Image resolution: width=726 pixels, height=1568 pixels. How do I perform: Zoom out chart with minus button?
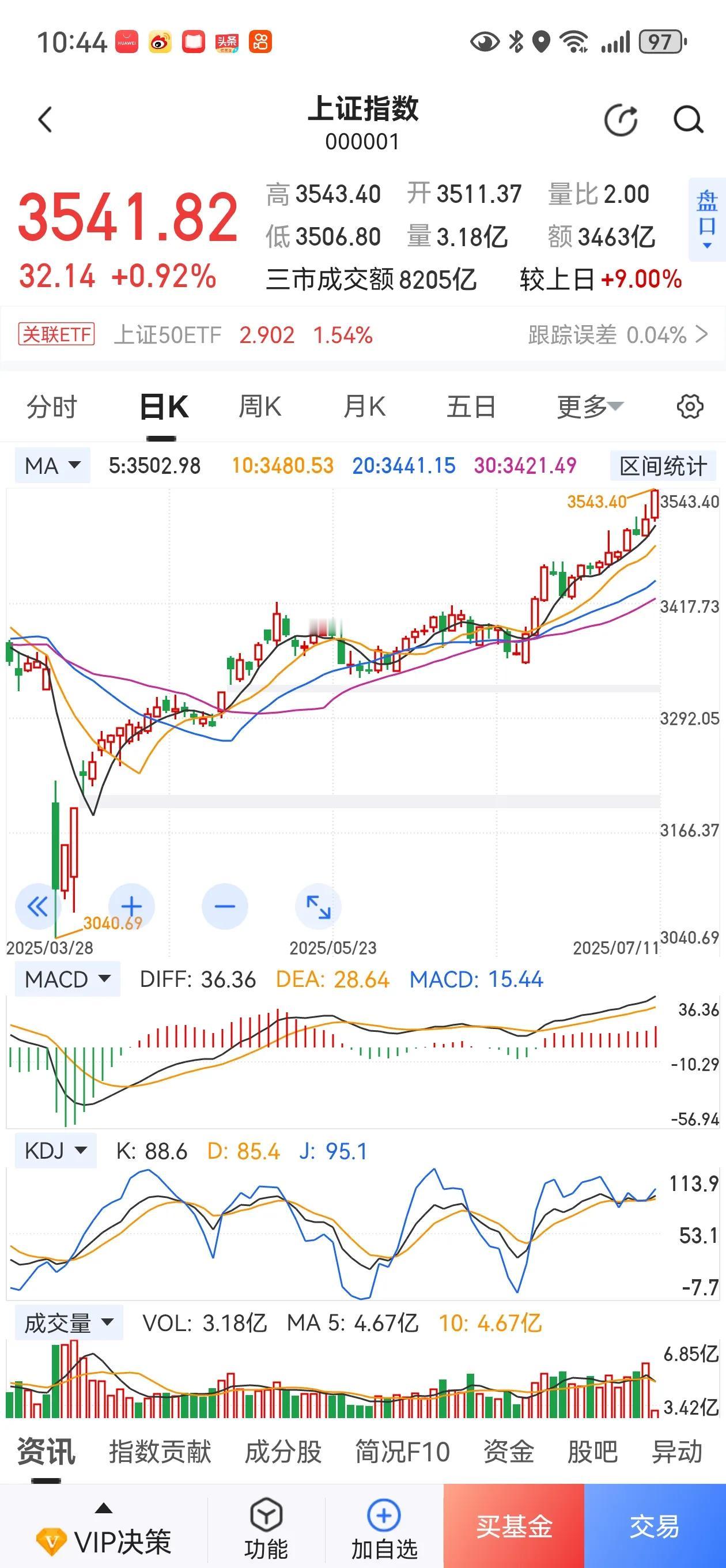tap(225, 906)
